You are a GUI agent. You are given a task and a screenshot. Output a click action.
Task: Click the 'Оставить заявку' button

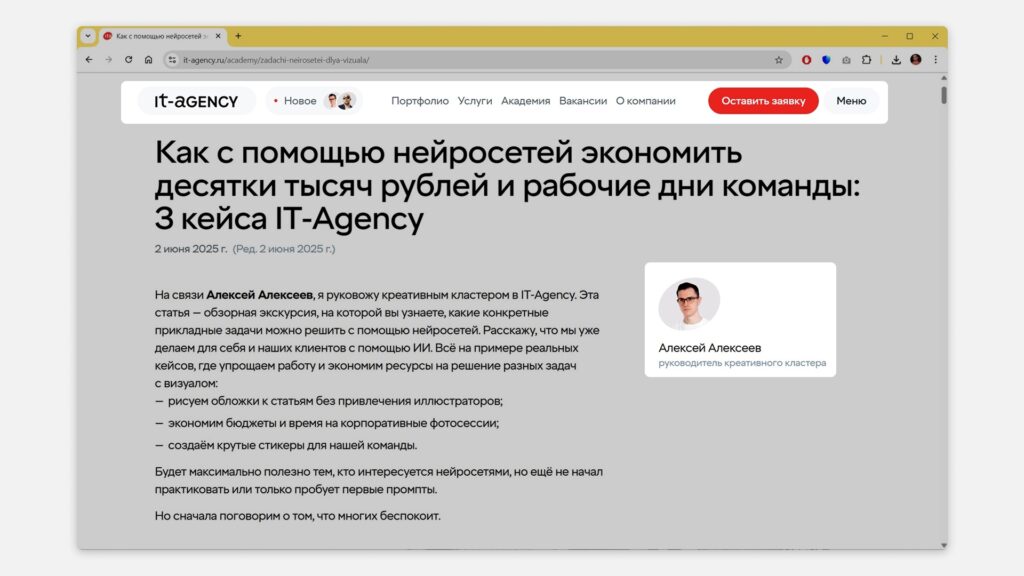click(763, 101)
